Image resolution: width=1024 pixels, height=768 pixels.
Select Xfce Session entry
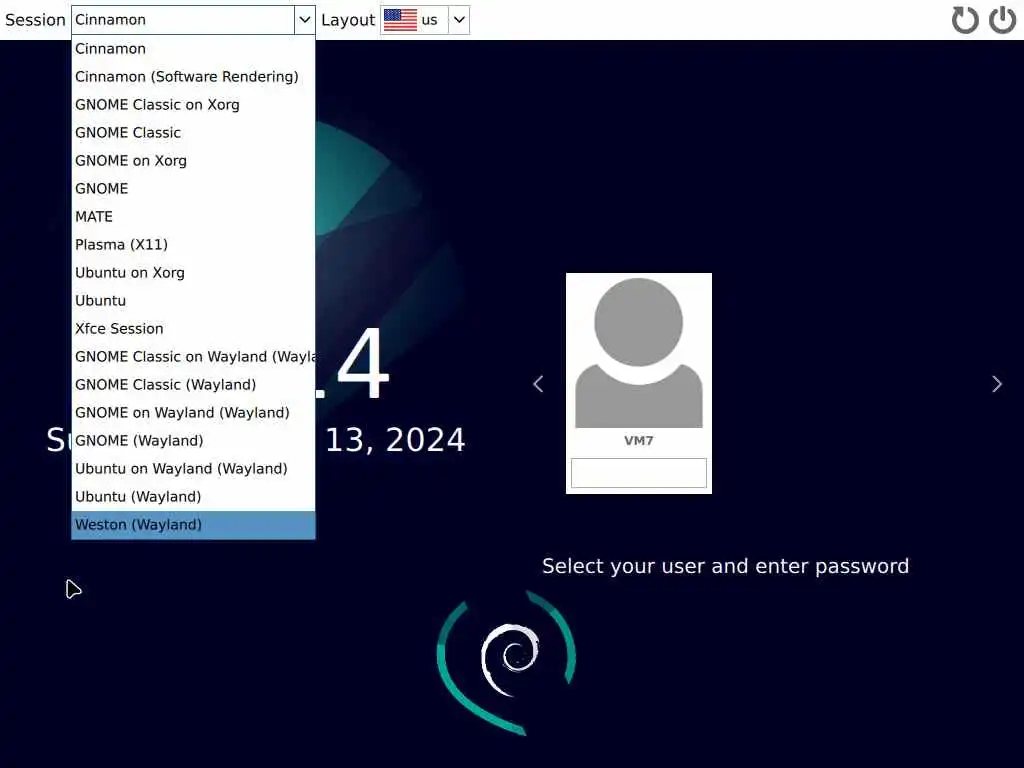(x=193, y=329)
